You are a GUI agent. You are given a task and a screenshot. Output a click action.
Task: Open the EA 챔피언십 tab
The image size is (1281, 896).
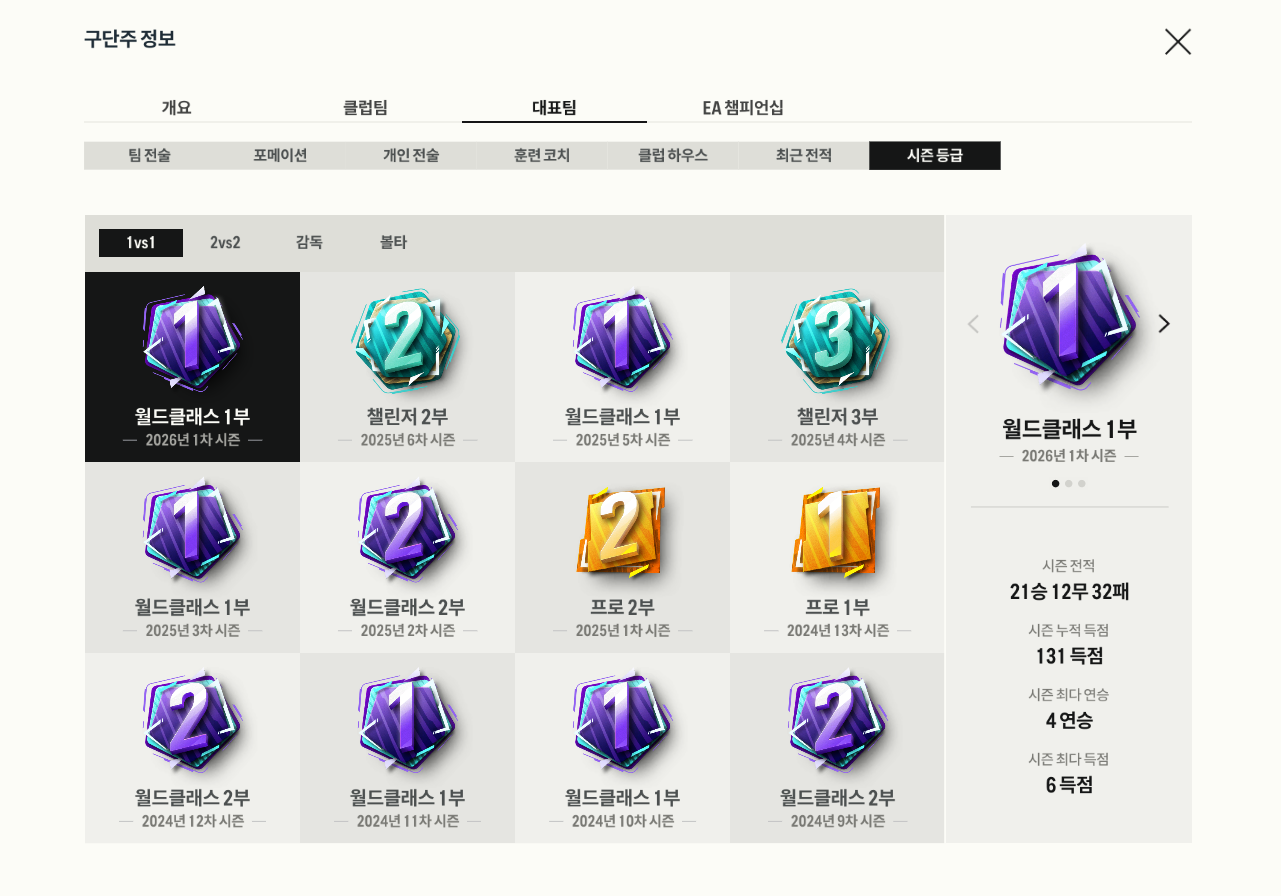743,108
